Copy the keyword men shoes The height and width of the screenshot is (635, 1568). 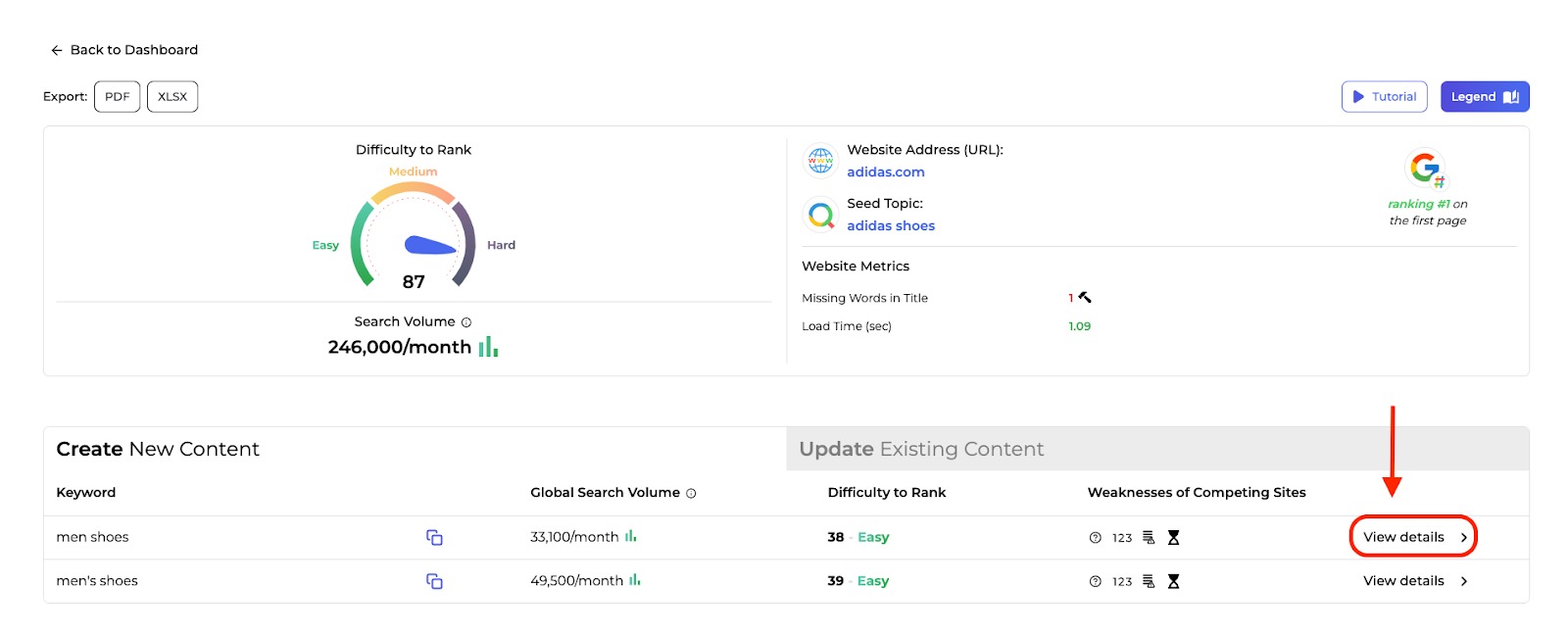(x=434, y=537)
